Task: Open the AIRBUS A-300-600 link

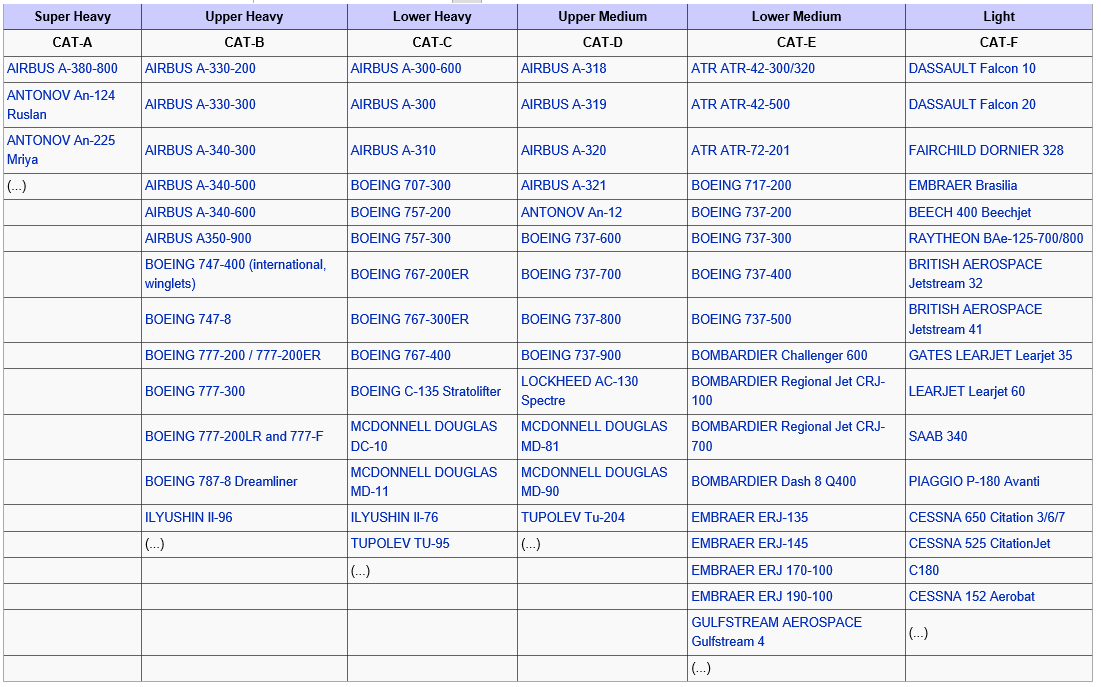Action: (406, 69)
